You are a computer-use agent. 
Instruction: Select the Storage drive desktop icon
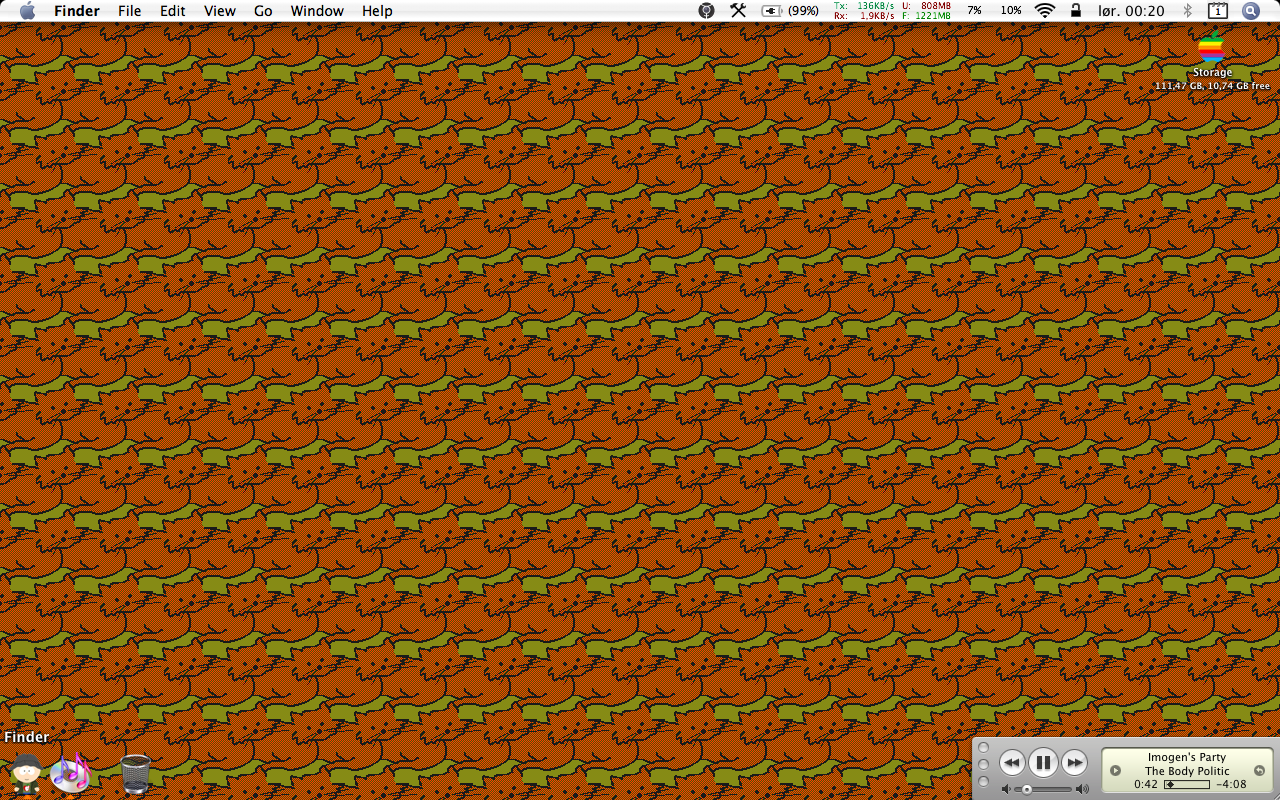(x=1211, y=48)
